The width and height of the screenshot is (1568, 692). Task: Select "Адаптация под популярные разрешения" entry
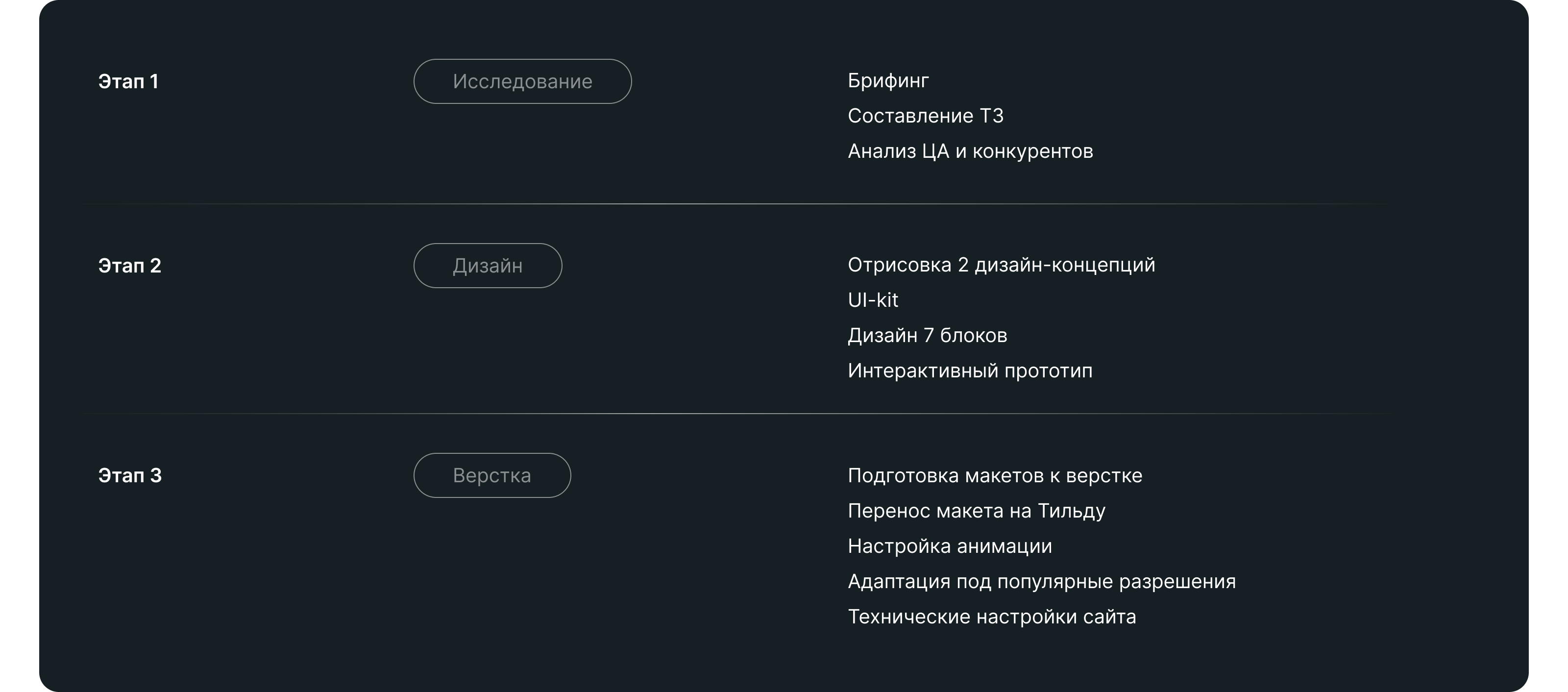(1041, 581)
